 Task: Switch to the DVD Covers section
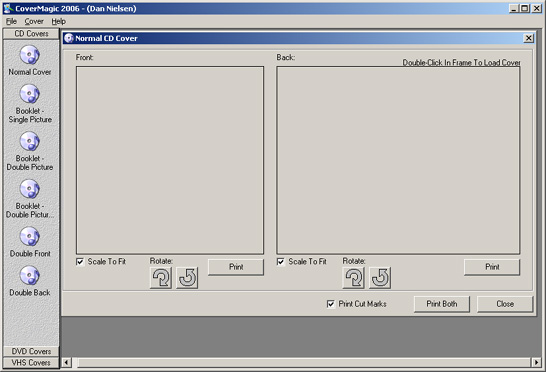click(x=31, y=351)
